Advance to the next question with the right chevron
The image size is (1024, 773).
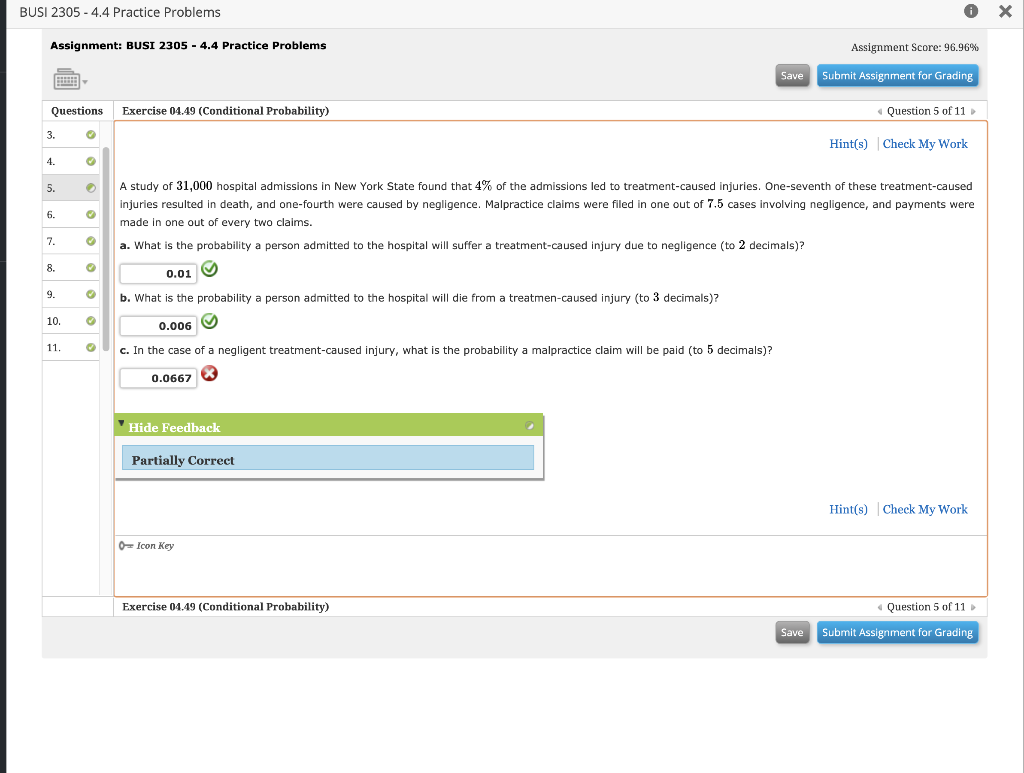tap(975, 111)
